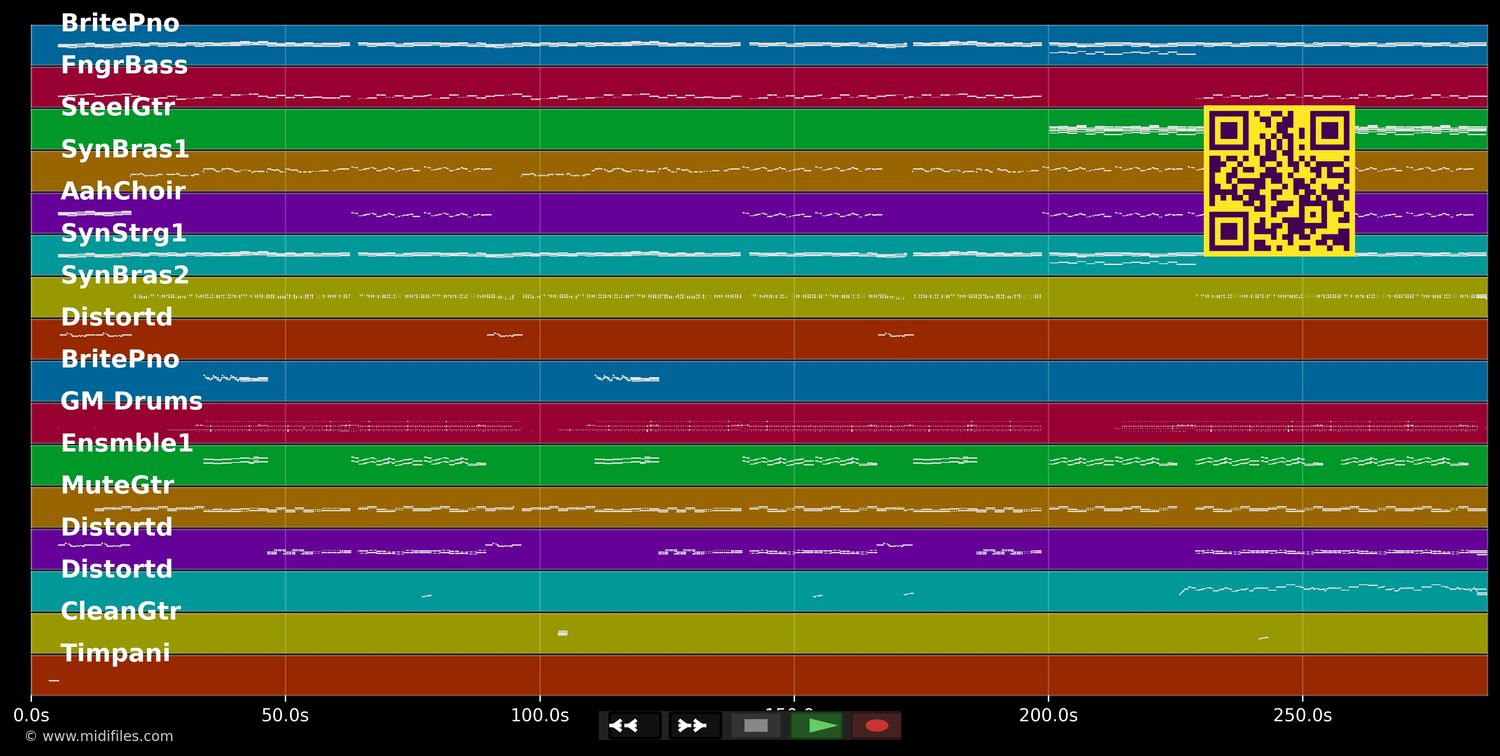Stop playback with the gray square button
The height and width of the screenshot is (756, 1500).
[x=756, y=725]
